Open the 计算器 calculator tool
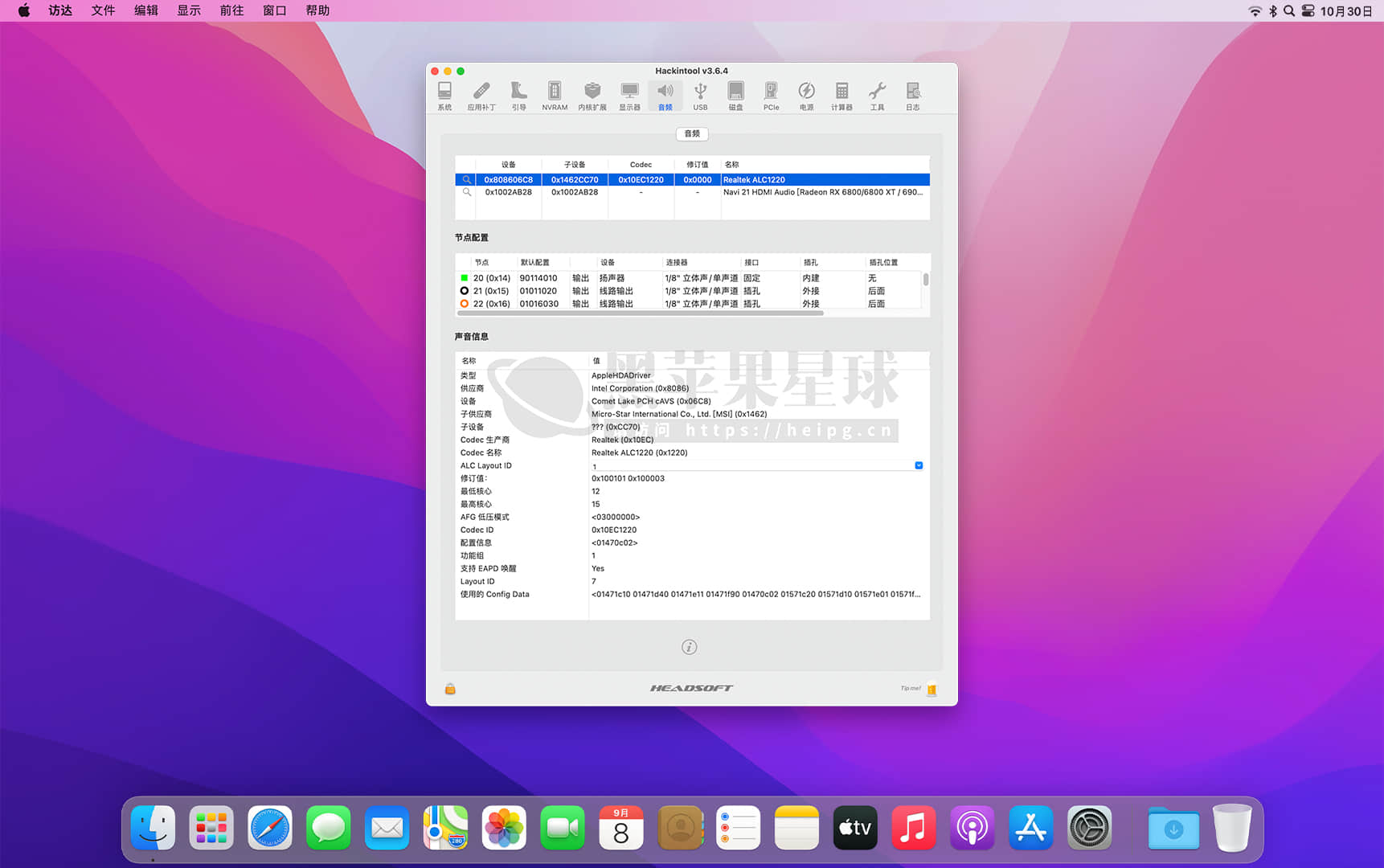The height and width of the screenshot is (868, 1384). coord(841,95)
